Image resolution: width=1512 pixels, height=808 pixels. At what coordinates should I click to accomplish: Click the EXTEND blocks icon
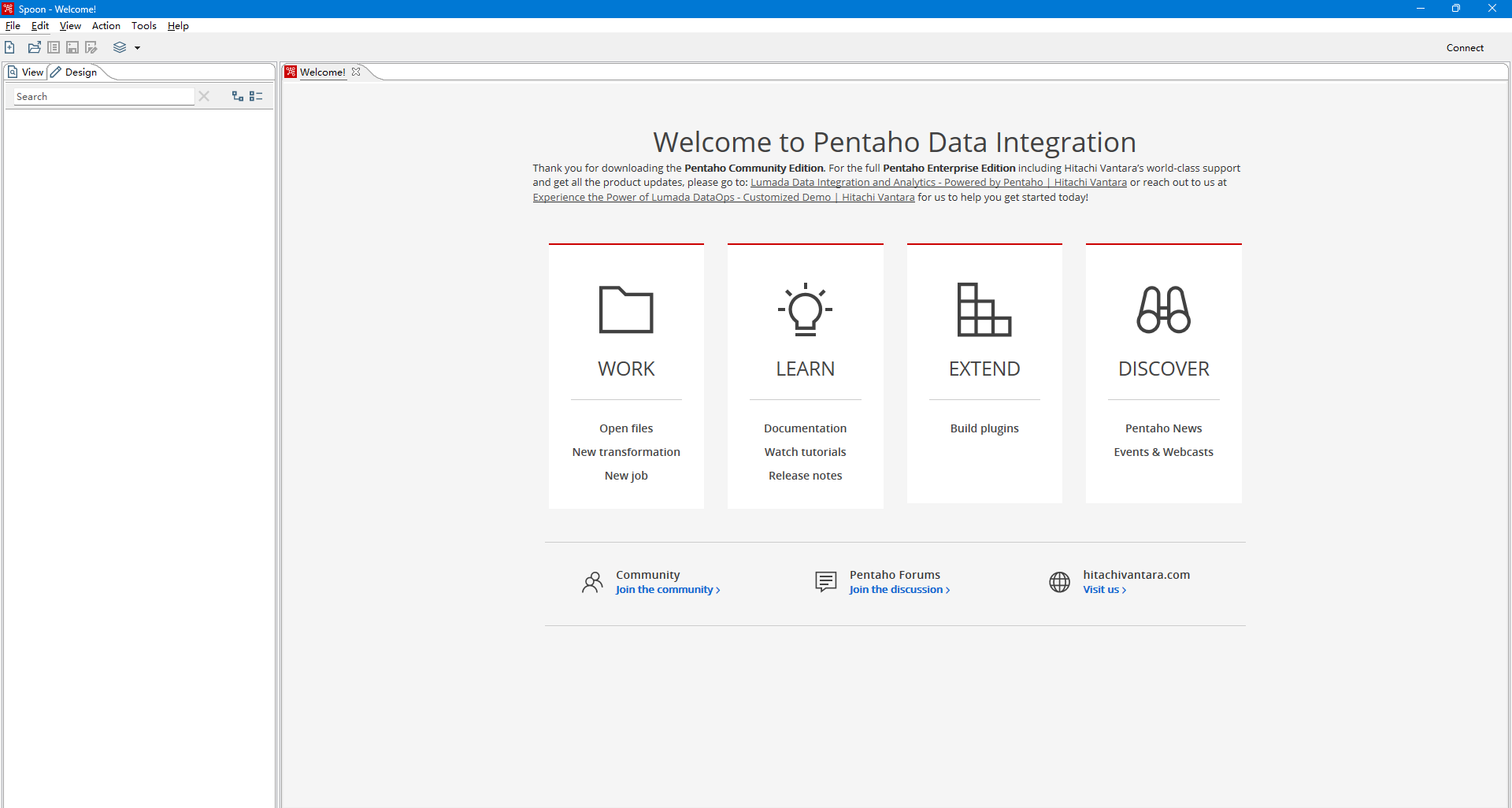pyautogui.click(x=984, y=309)
